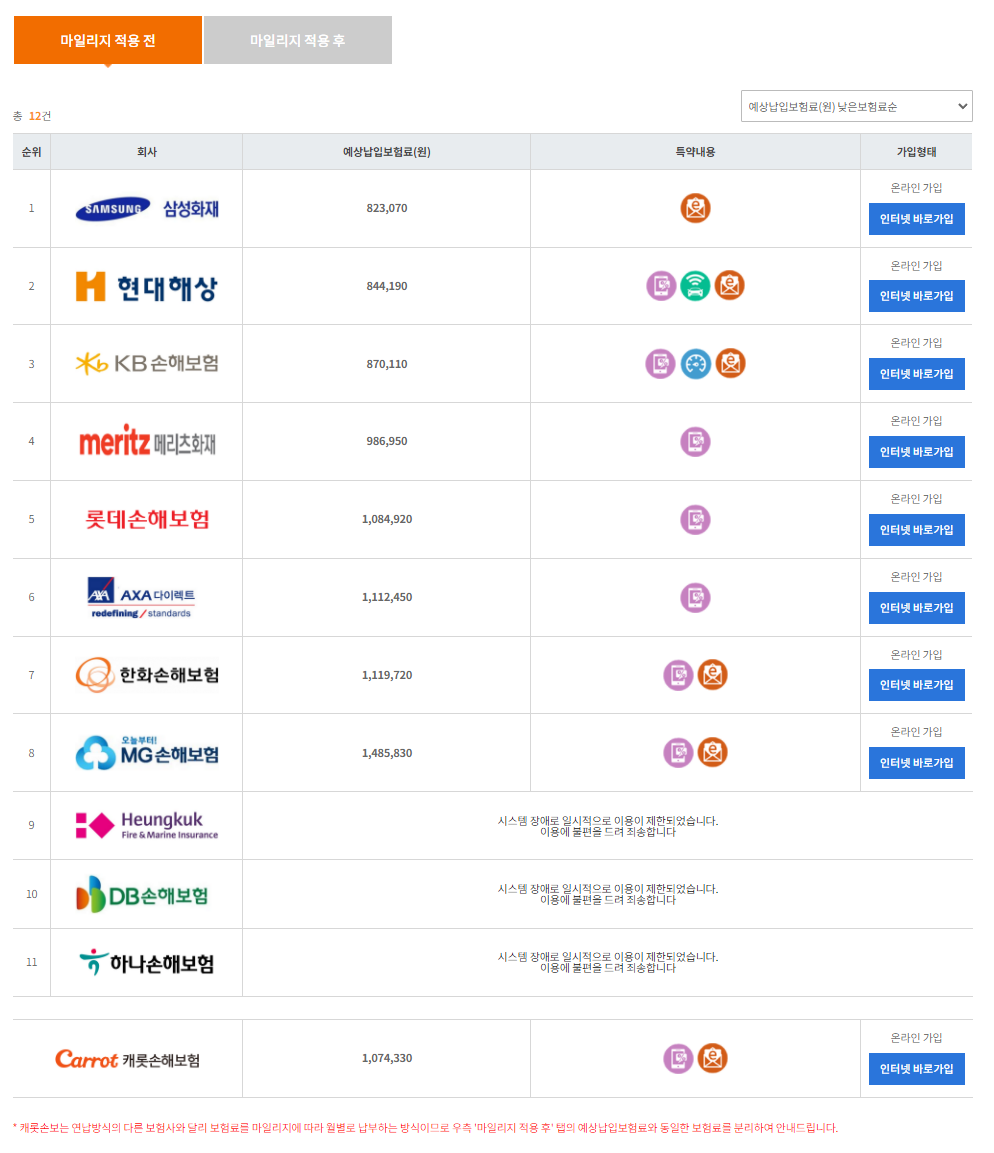Click the 특약내용 column header
This screenshot has width=994, height=1153.
696,152
